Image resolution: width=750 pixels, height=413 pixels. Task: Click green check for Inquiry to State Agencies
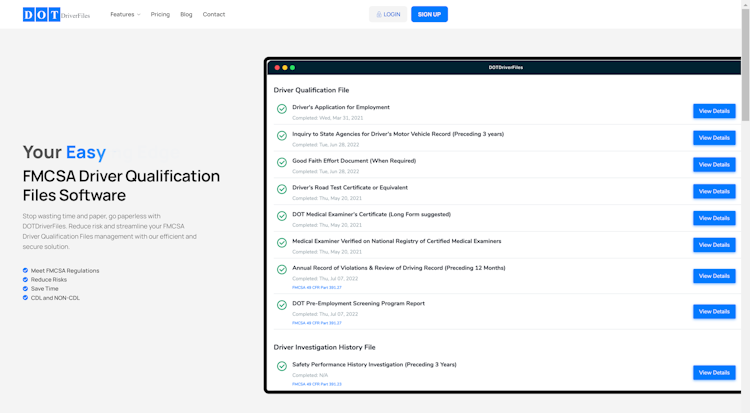click(x=282, y=136)
